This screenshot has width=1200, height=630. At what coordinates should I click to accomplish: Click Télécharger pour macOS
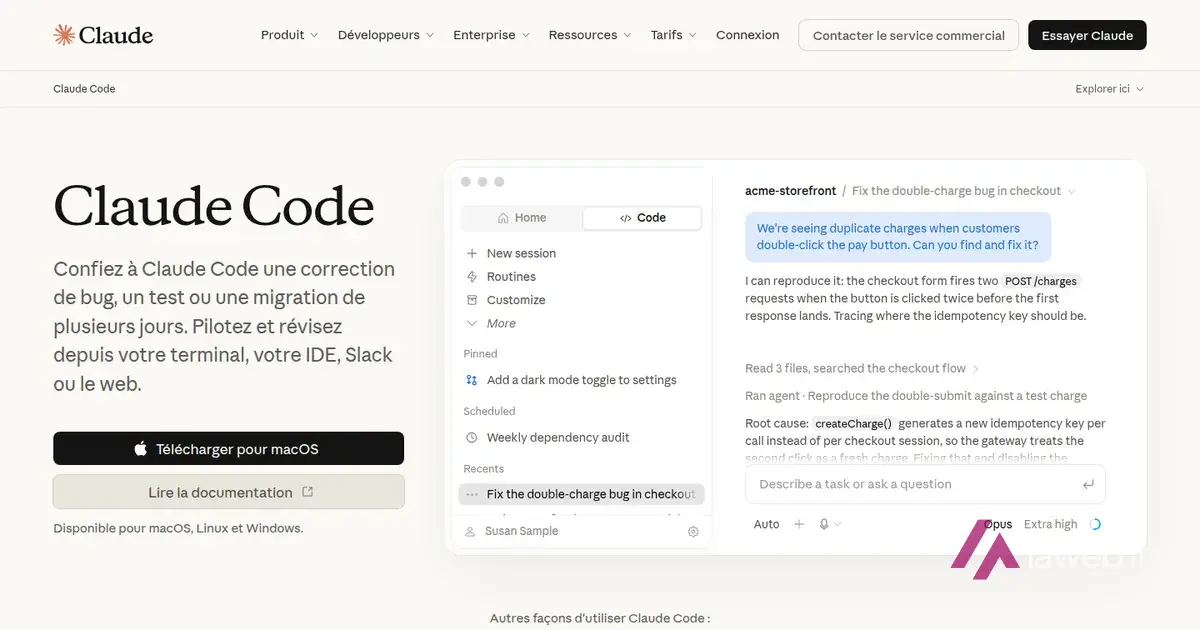228,449
